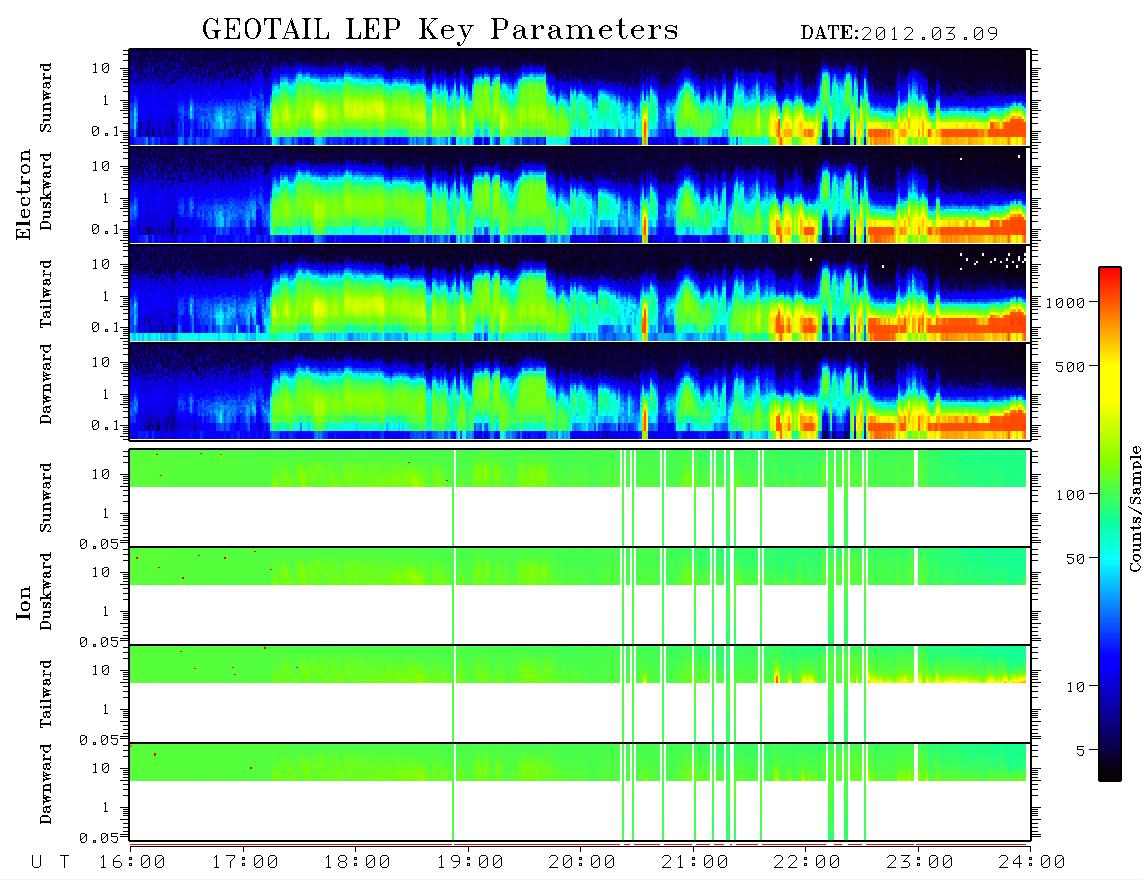Click the "0.05" tick in Ion Dawnward panel

pyautogui.click(x=99, y=838)
